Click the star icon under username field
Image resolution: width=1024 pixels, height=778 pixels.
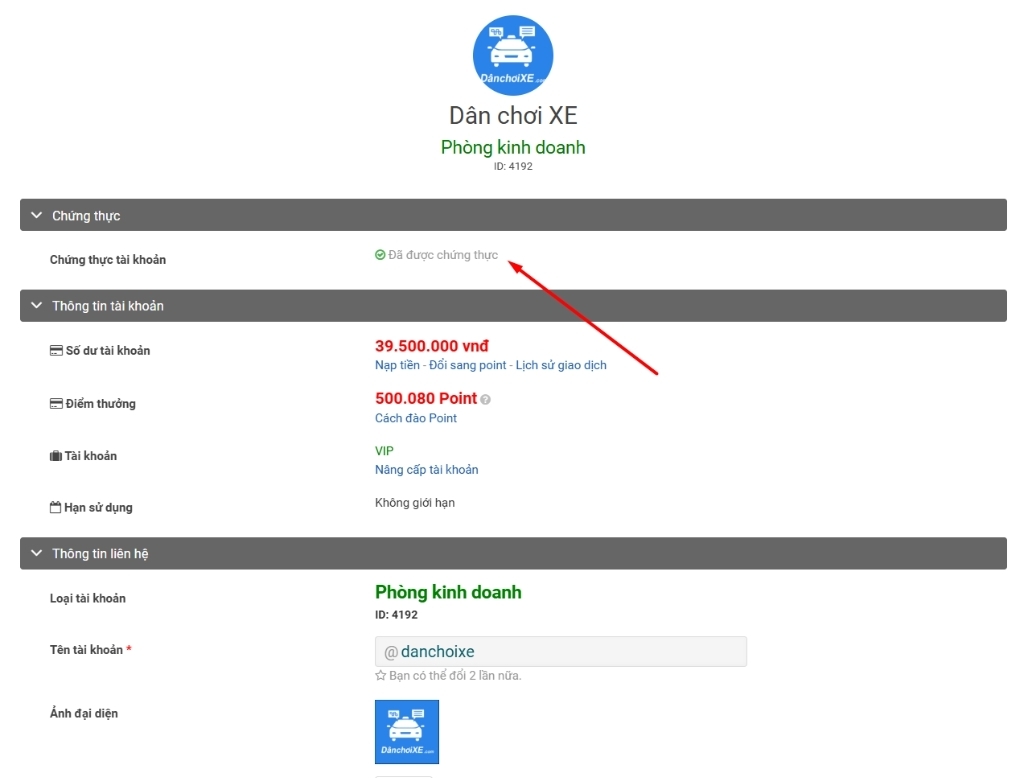pos(380,676)
